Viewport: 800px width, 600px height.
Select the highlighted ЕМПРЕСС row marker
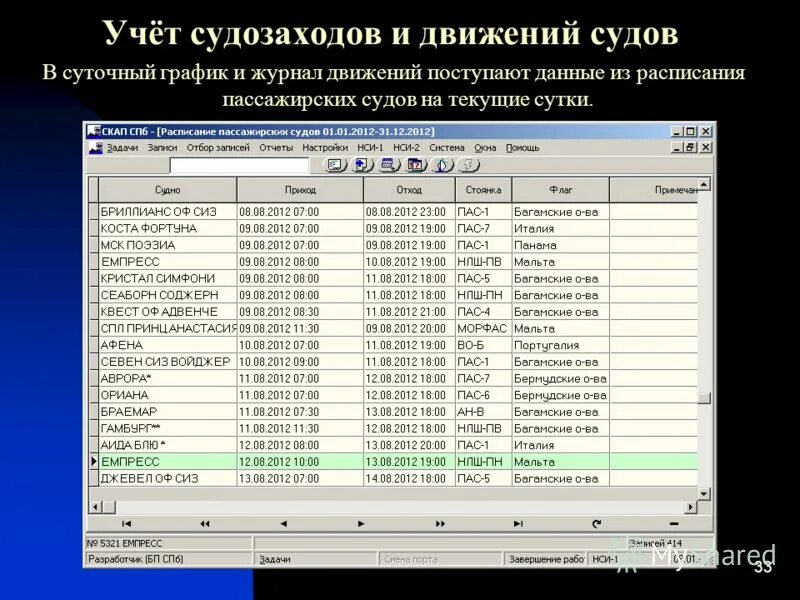click(x=96, y=462)
